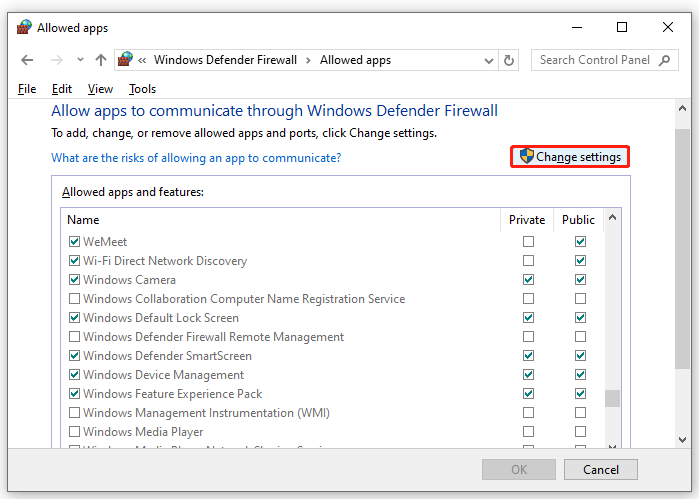Enable Private for Windows Media Player
The width and height of the screenshot is (699, 499).
click(528, 432)
